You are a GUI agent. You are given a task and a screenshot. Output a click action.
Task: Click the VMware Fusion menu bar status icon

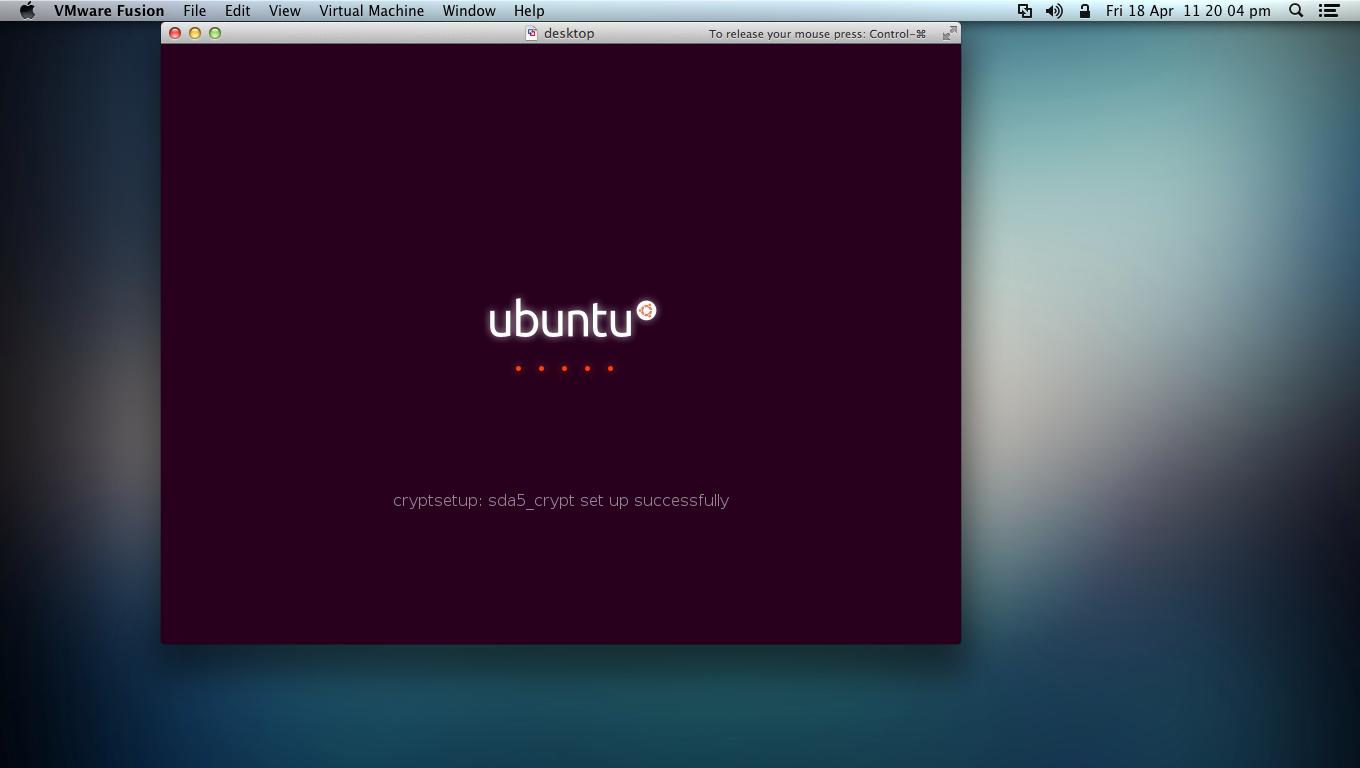tap(1025, 11)
